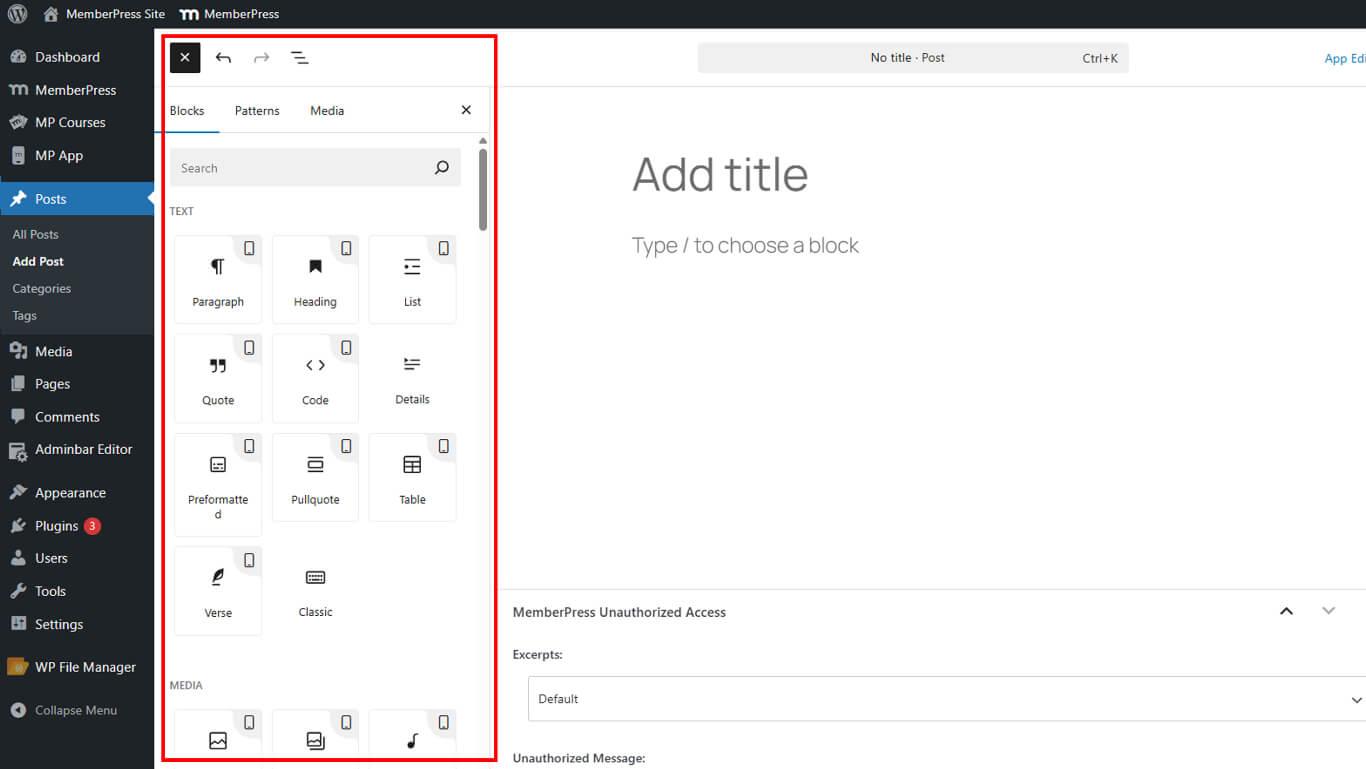Insert a Heading block

(x=315, y=280)
